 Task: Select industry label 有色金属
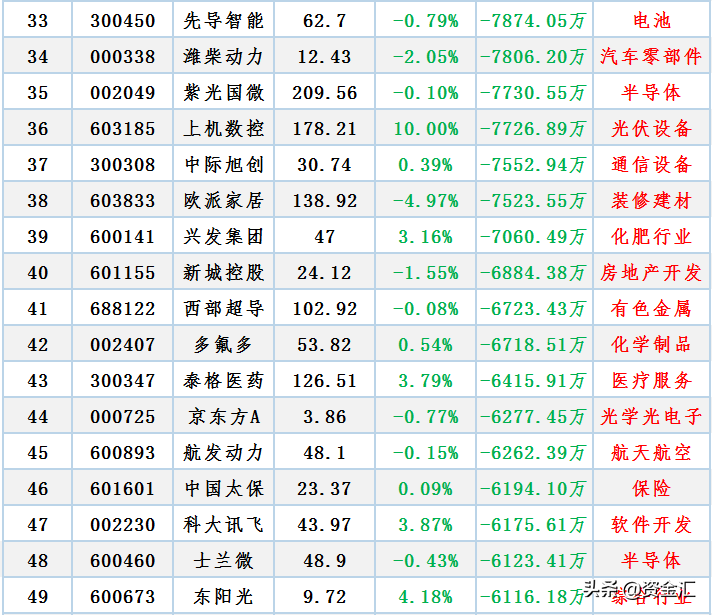[652, 309]
